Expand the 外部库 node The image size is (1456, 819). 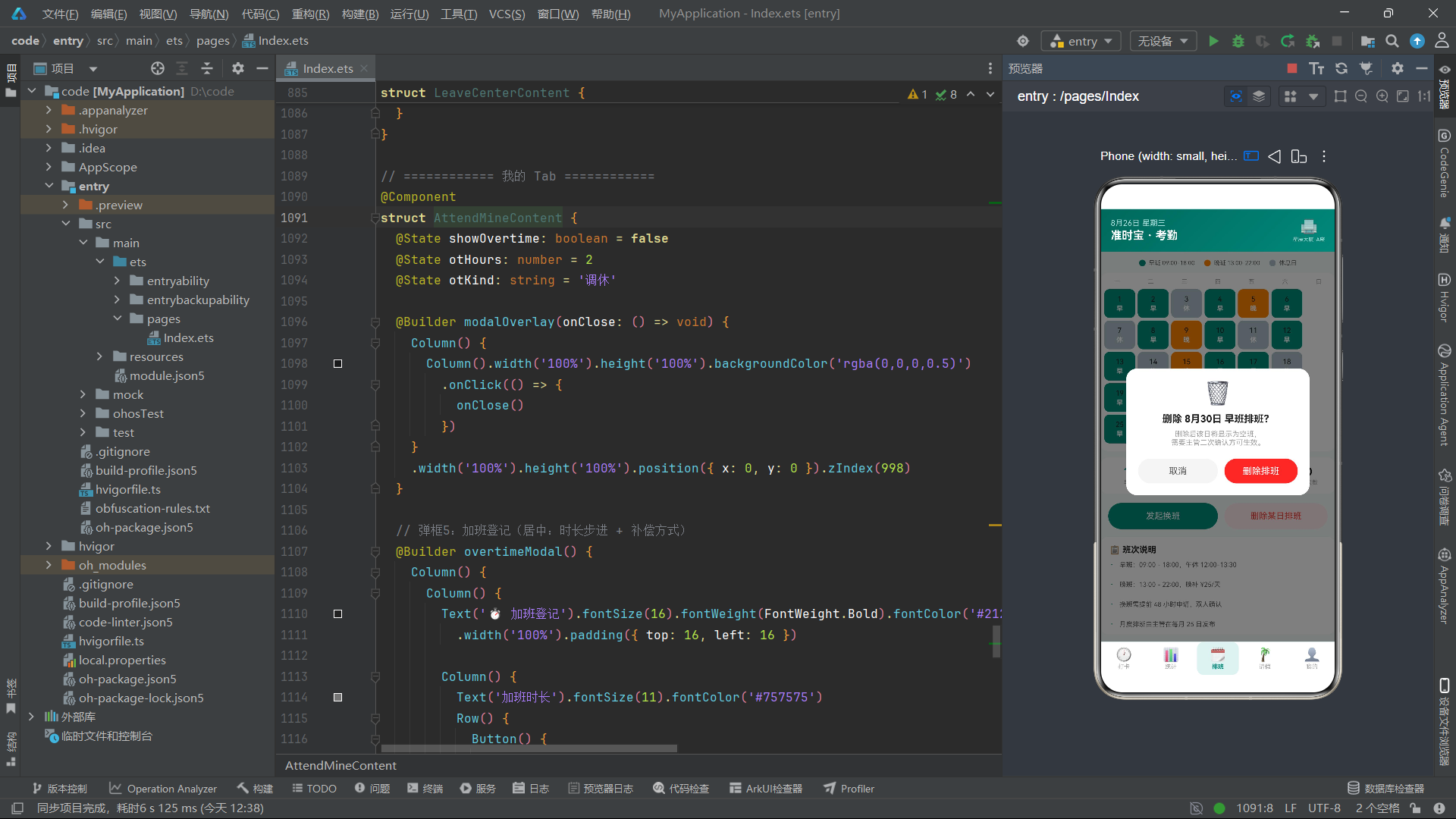point(31,717)
